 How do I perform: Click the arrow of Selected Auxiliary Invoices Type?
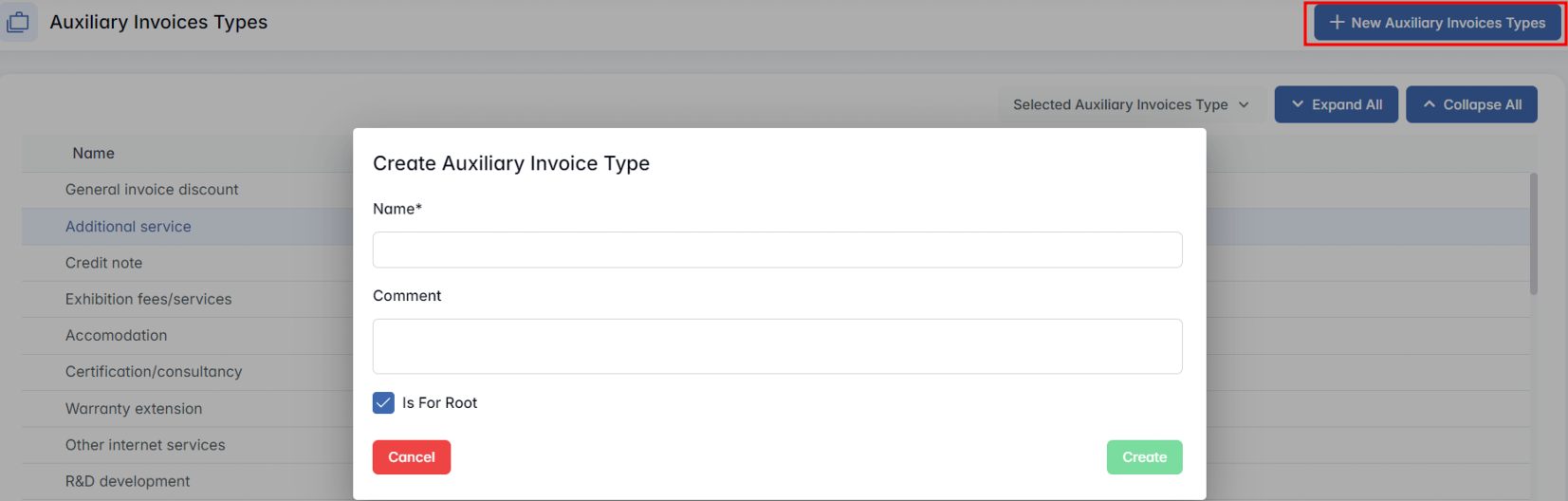point(1244,104)
